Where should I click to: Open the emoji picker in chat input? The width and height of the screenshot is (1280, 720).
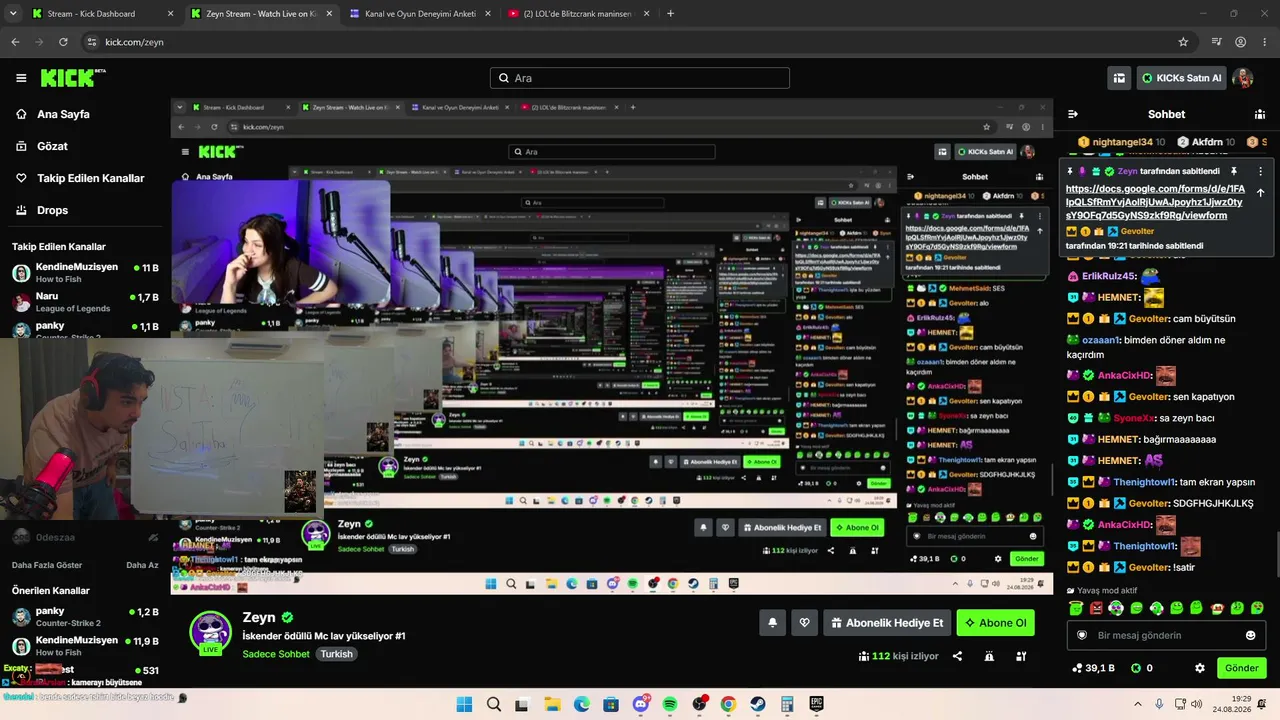click(1250, 635)
